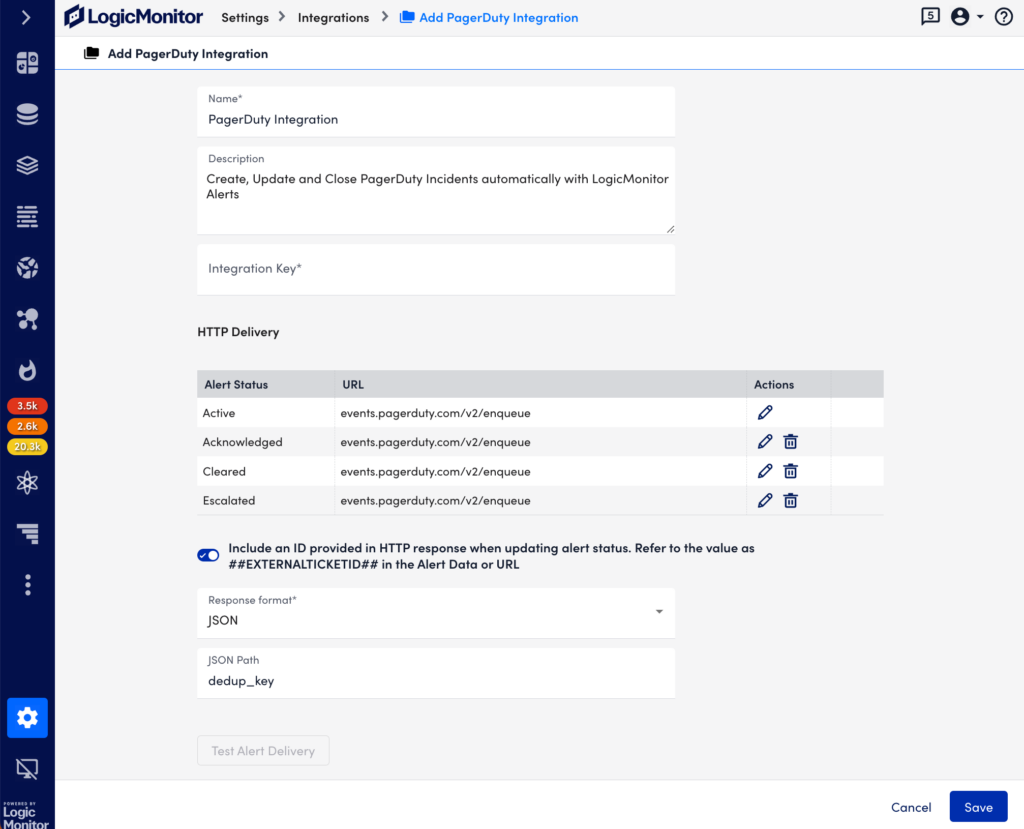Screen dimensions: 1024x829
Task: Save the PagerDuty integration
Action: click(977, 807)
